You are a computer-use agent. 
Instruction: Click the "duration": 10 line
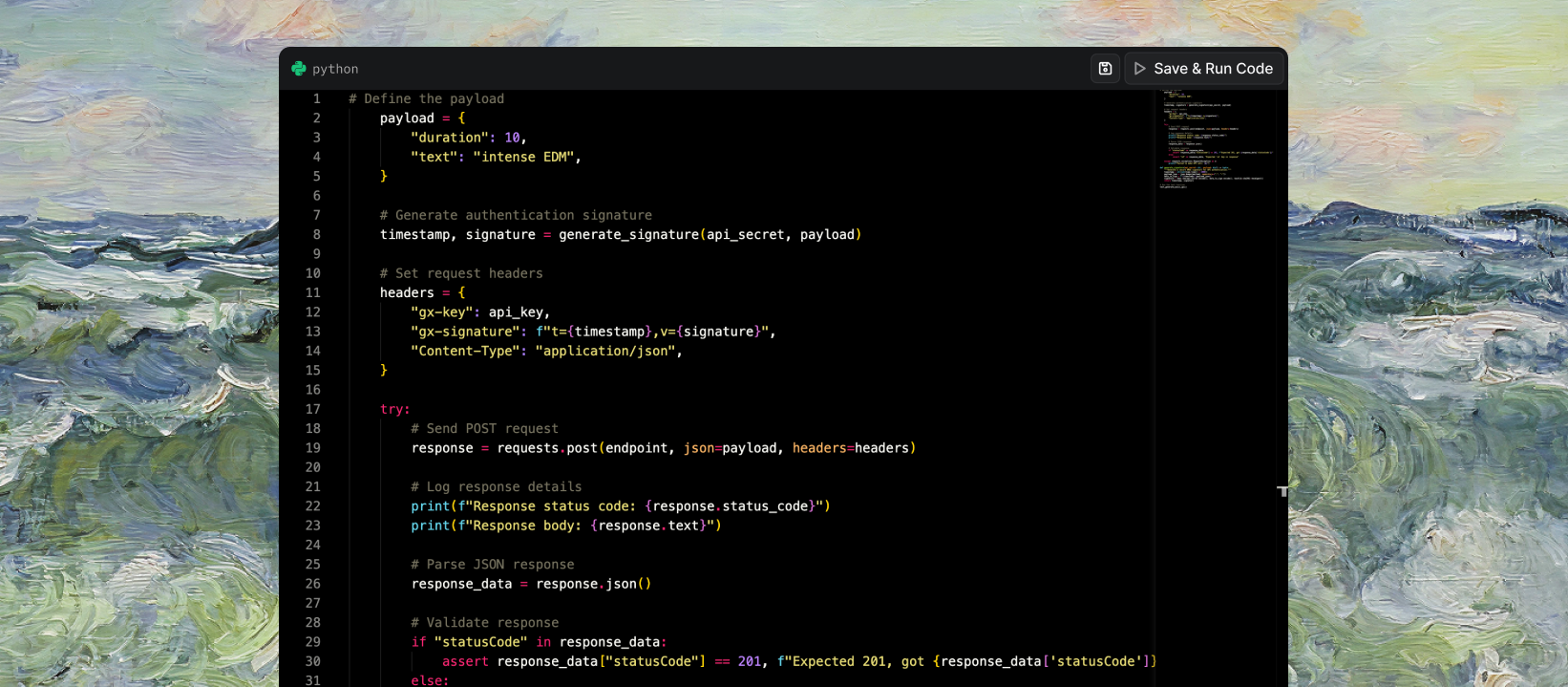coord(469,138)
